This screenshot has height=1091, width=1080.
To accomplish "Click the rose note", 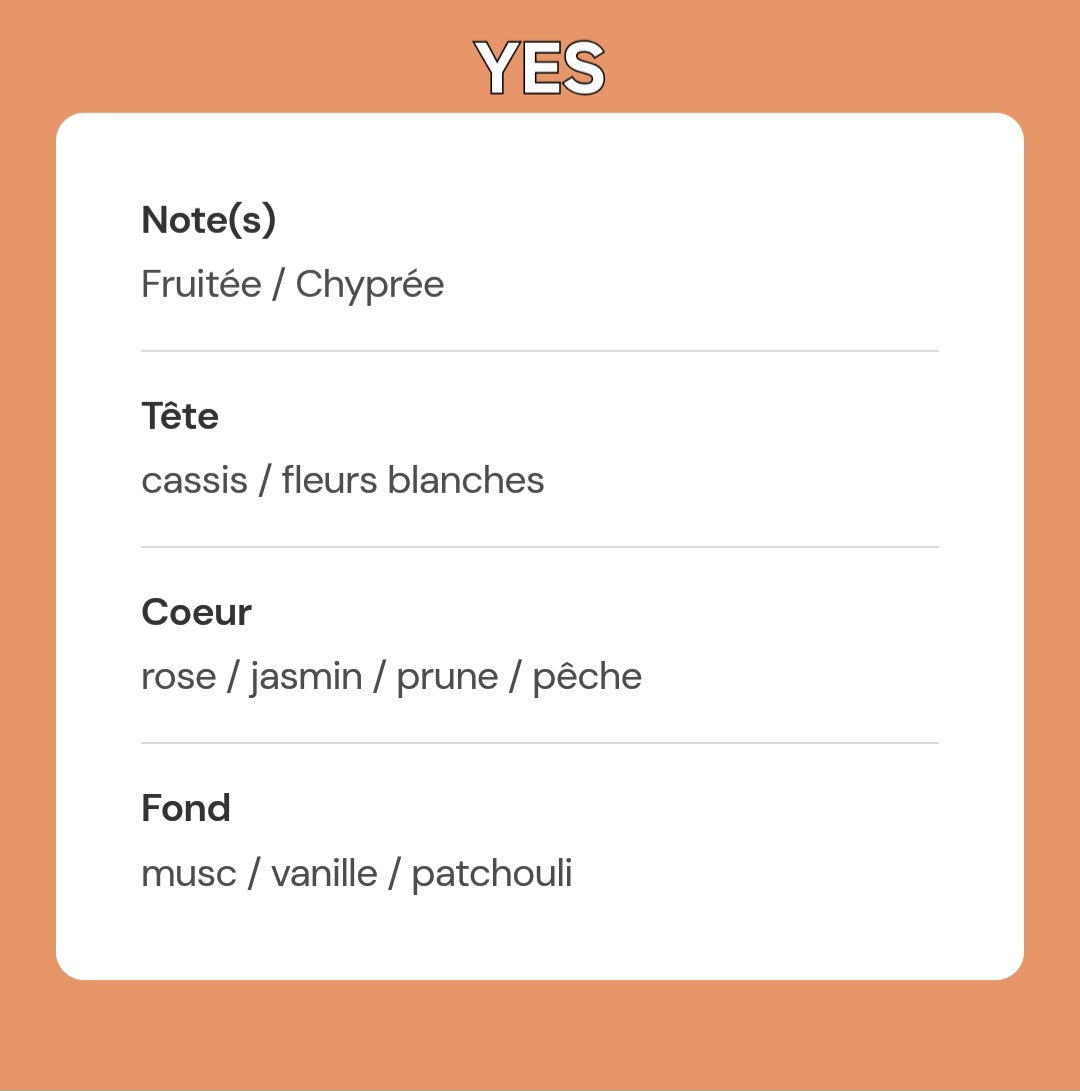I will click(178, 677).
